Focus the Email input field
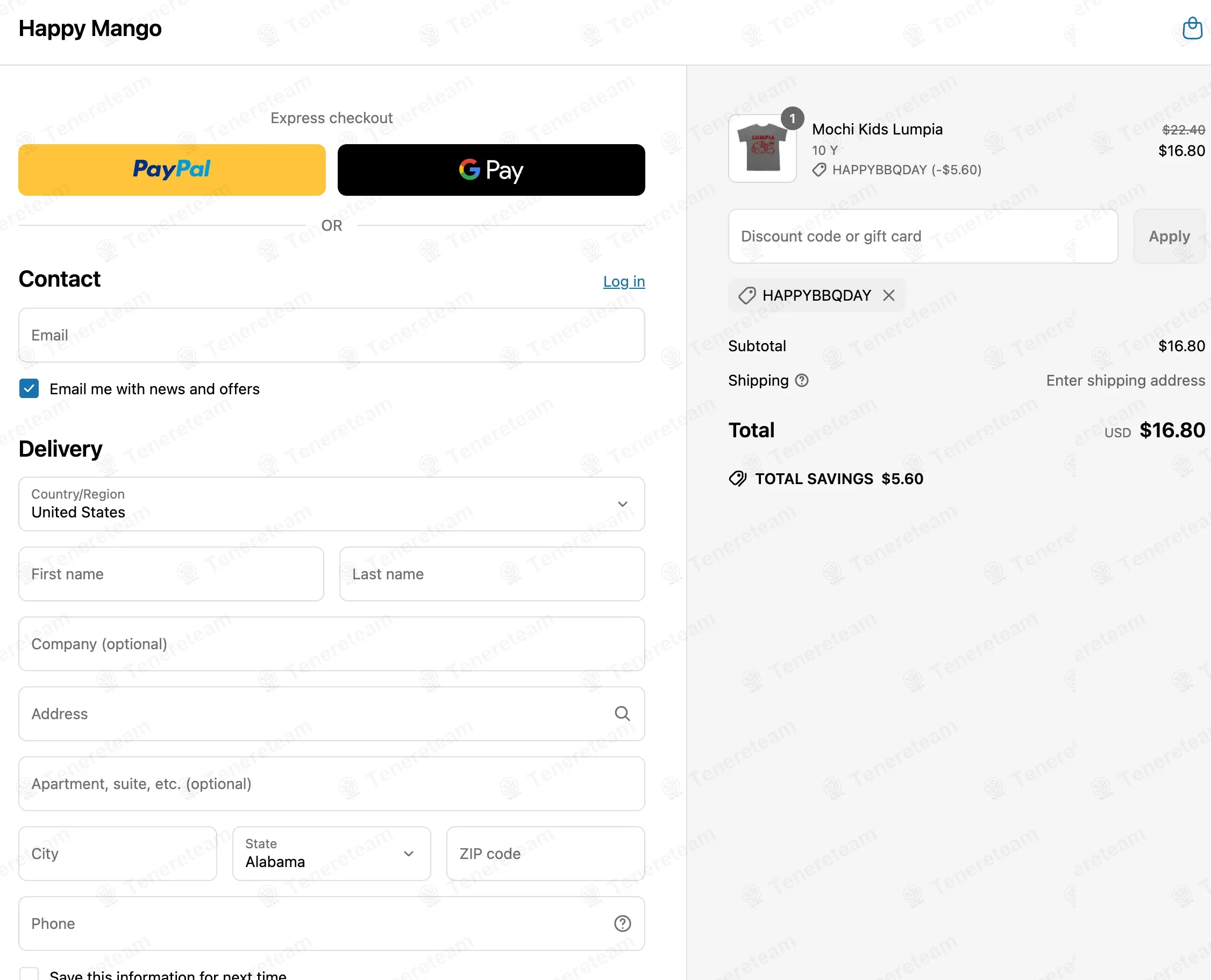Image resolution: width=1211 pixels, height=980 pixels. [332, 335]
